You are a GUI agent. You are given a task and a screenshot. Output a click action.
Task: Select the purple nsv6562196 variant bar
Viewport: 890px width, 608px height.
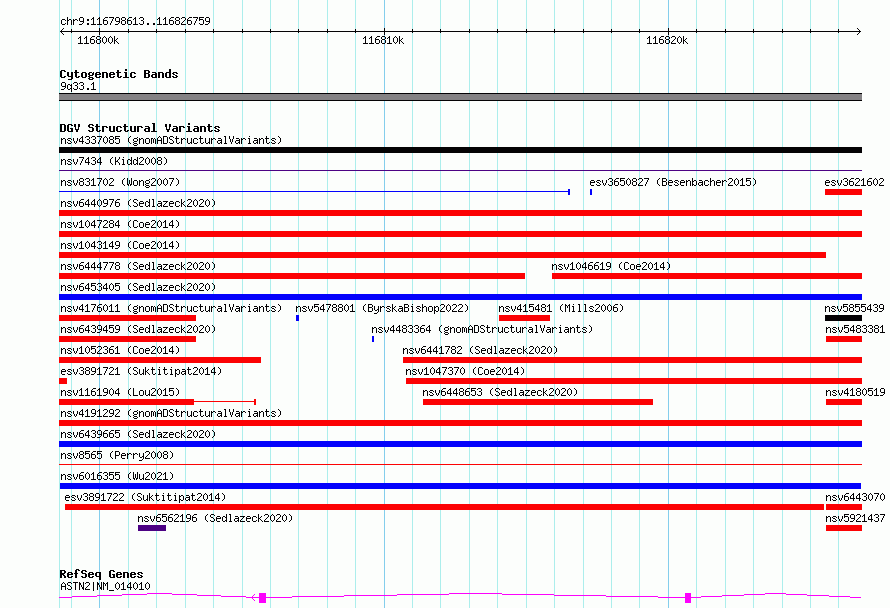[152, 528]
